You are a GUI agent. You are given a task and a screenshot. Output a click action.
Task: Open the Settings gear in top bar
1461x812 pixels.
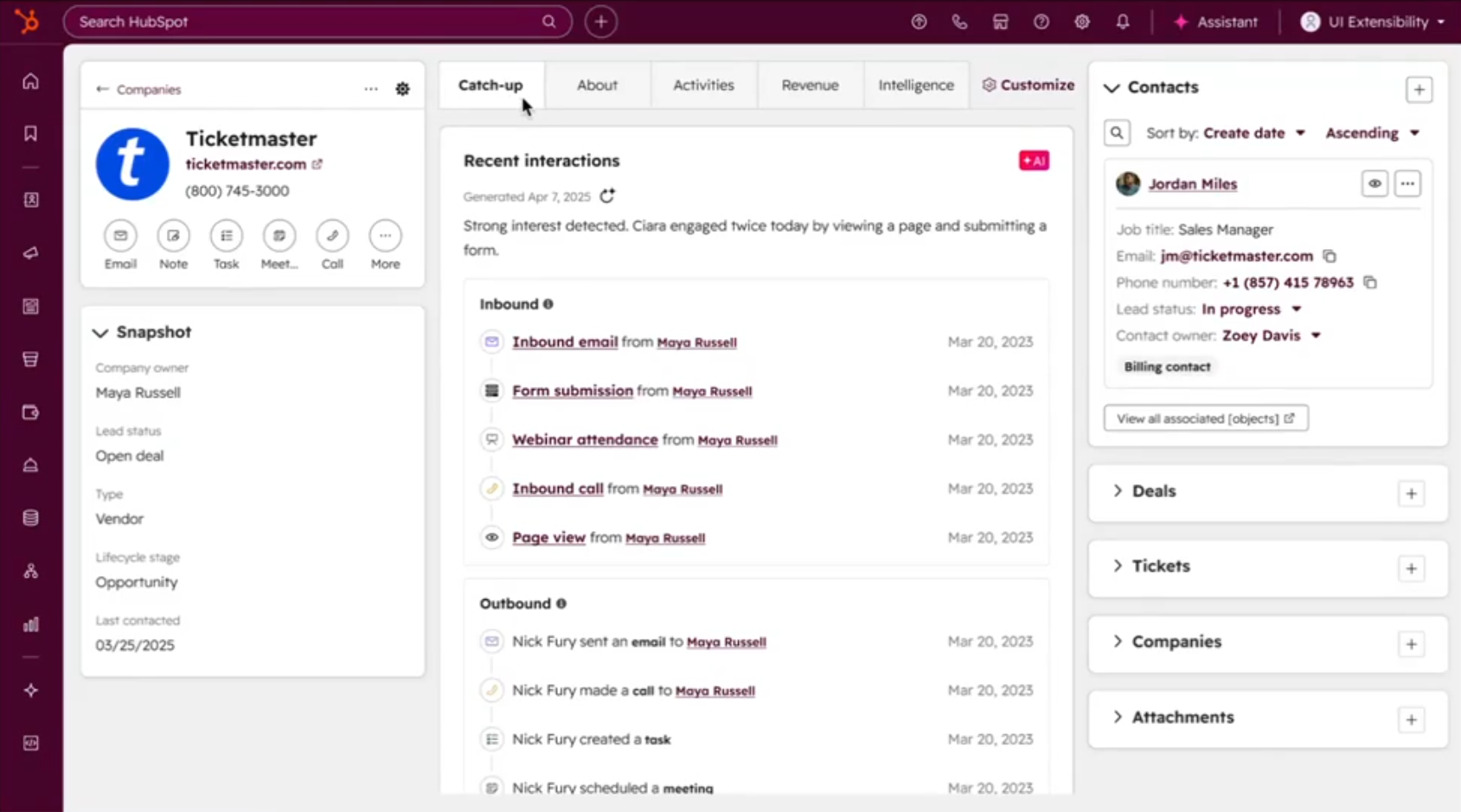(x=1082, y=22)
